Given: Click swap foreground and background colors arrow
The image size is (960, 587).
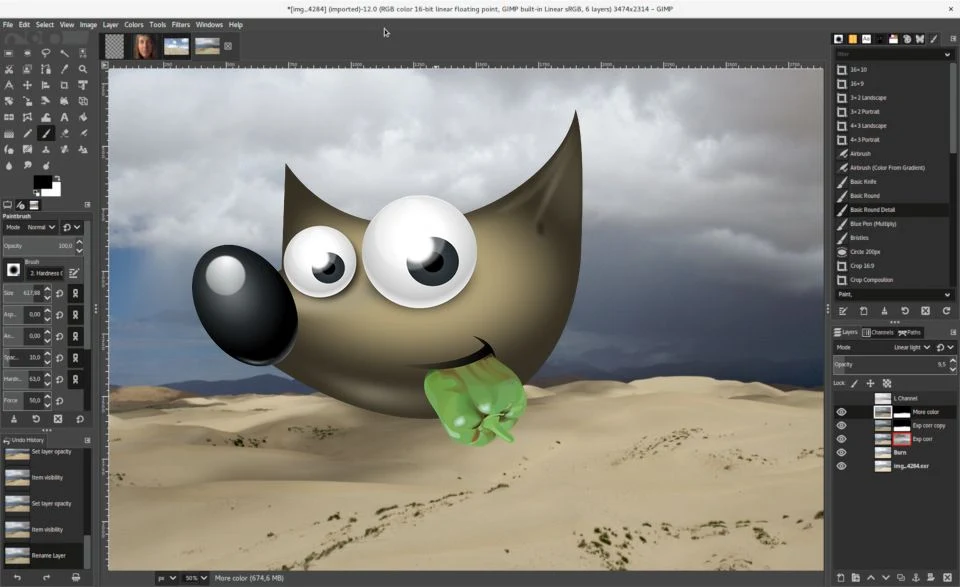Looking at the screenshot, I should 57,178.
